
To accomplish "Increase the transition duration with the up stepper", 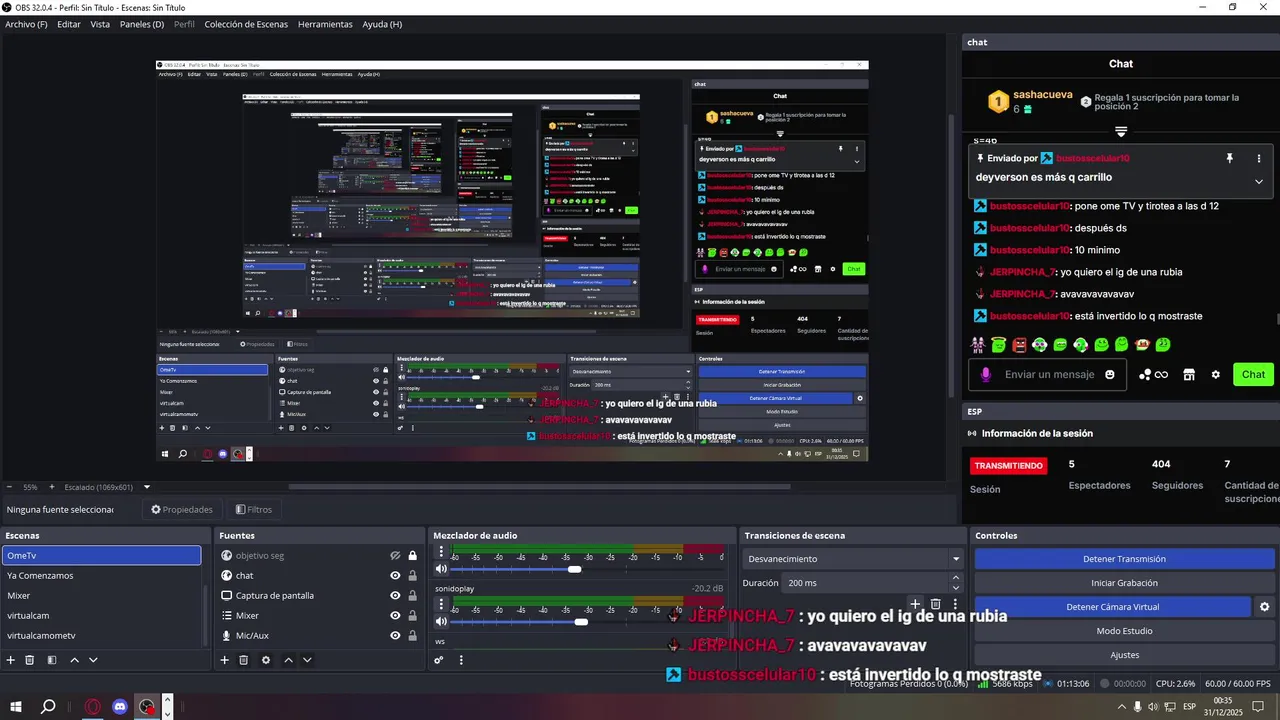I will pos(956,577).
